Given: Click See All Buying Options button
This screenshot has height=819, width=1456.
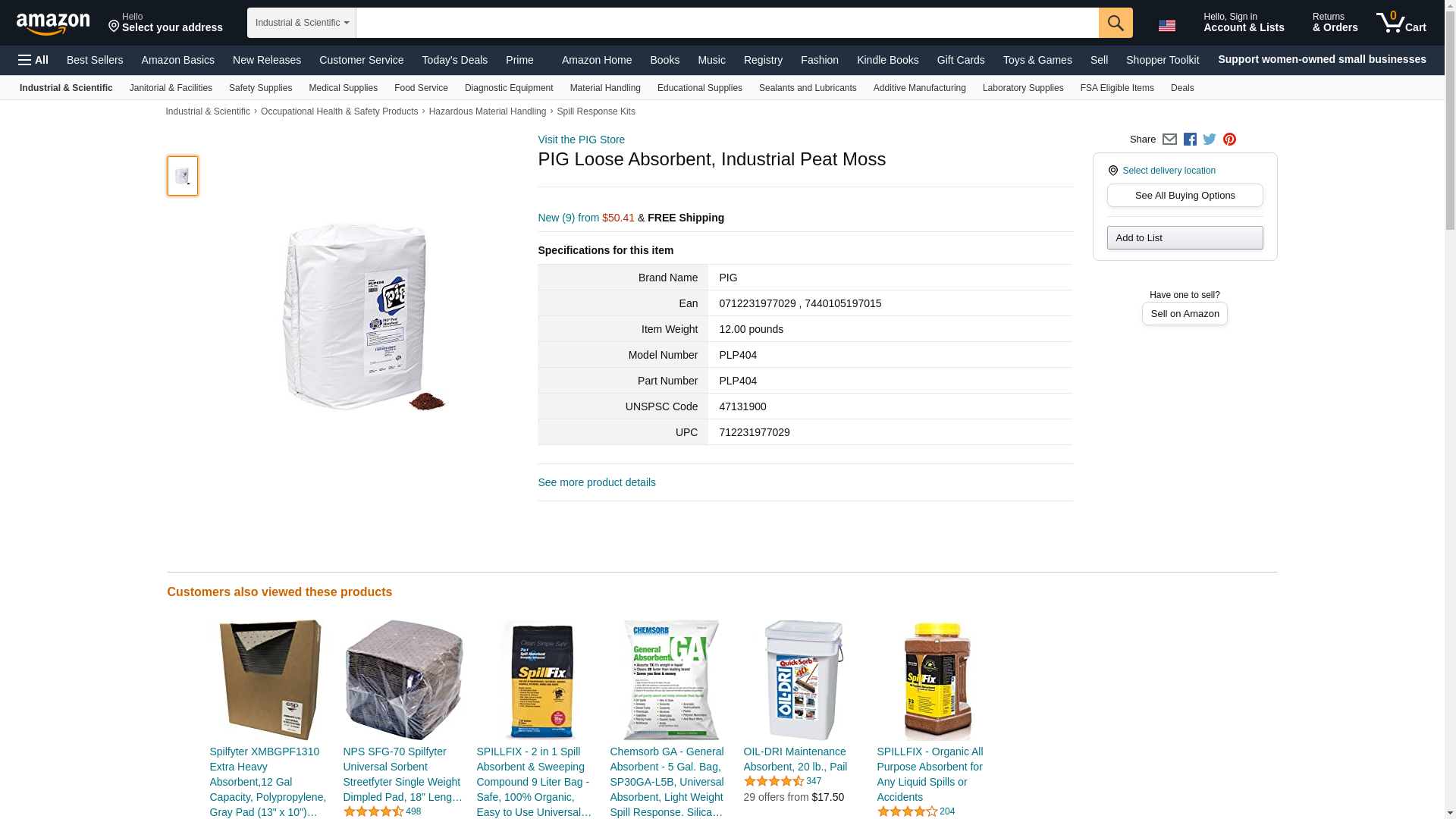Looking at the screenshot, I should [1185, 196].
